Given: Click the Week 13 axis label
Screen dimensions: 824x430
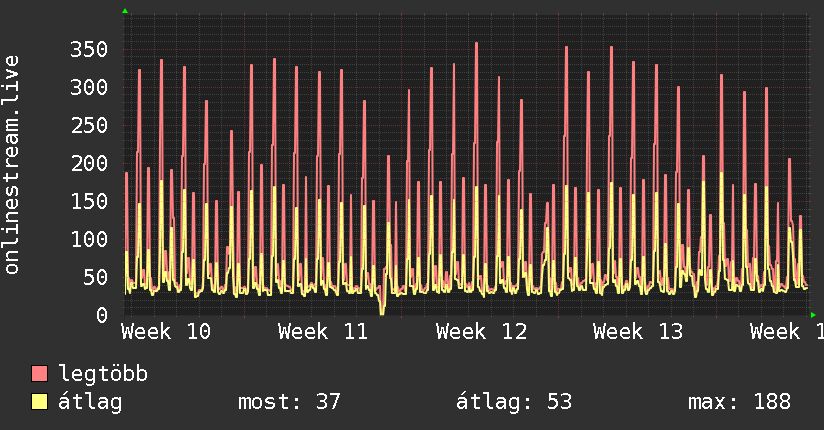Looking at the screenshot, I should tap(638, 332).
